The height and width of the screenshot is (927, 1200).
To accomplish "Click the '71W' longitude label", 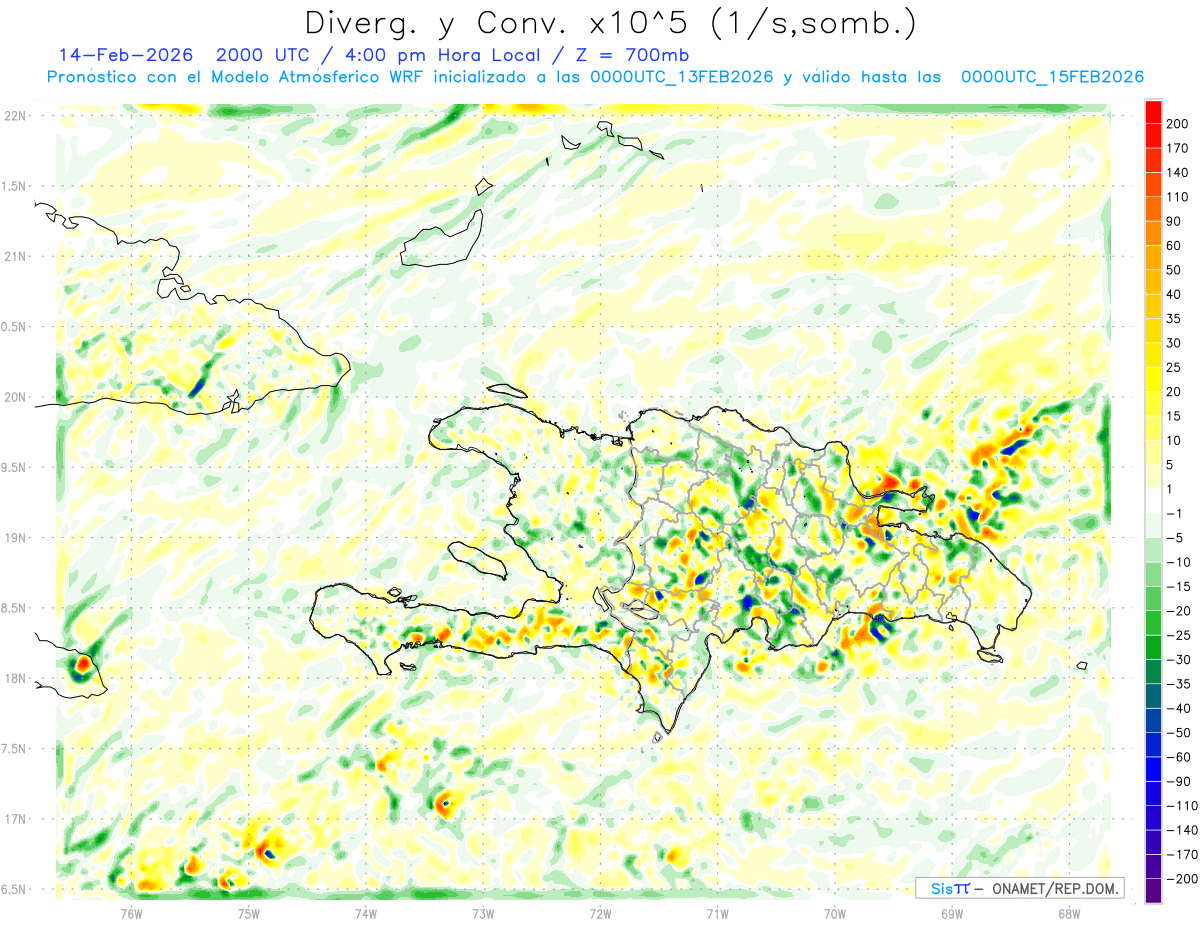I will (717, 913).
